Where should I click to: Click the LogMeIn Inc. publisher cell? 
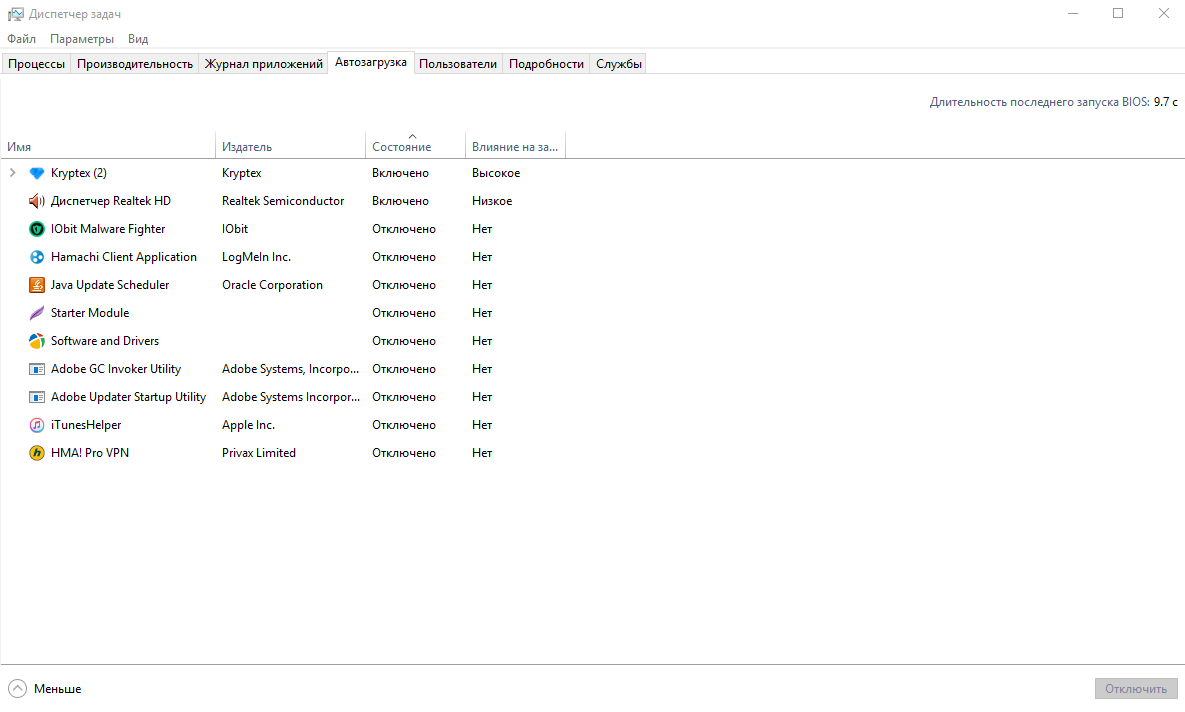click(256, 257)
